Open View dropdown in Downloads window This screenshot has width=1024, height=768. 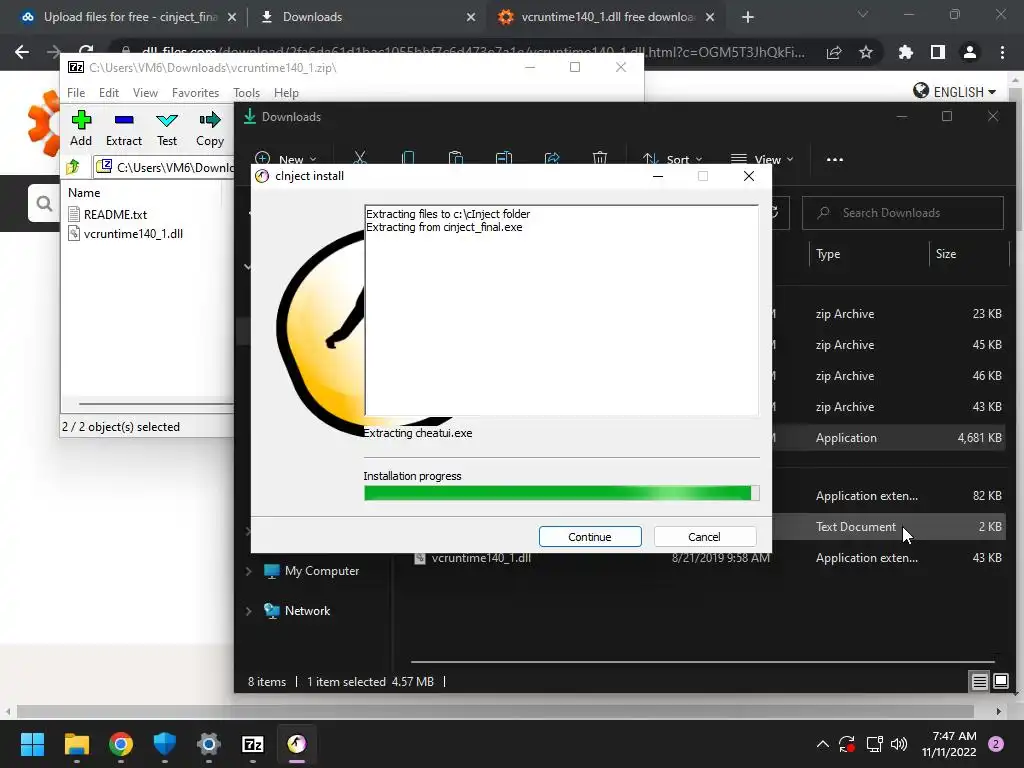coord(761,159)
